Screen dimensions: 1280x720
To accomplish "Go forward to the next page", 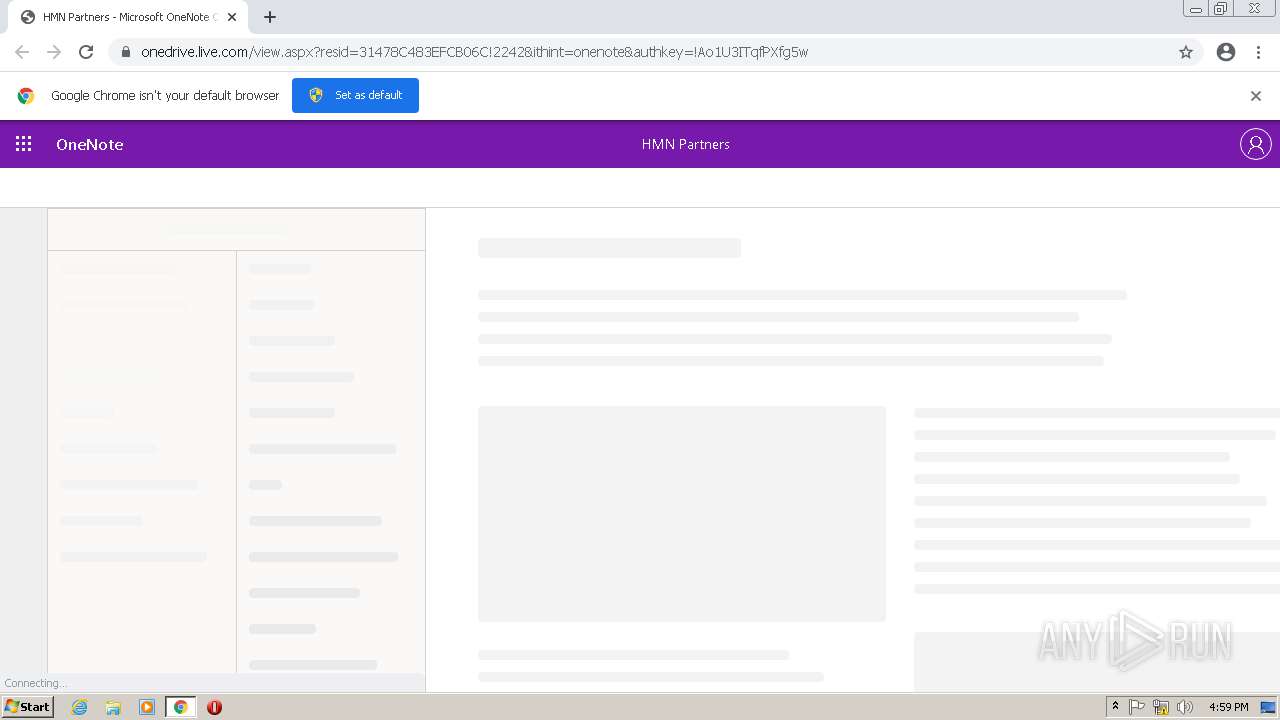I will tap(54, 52).
